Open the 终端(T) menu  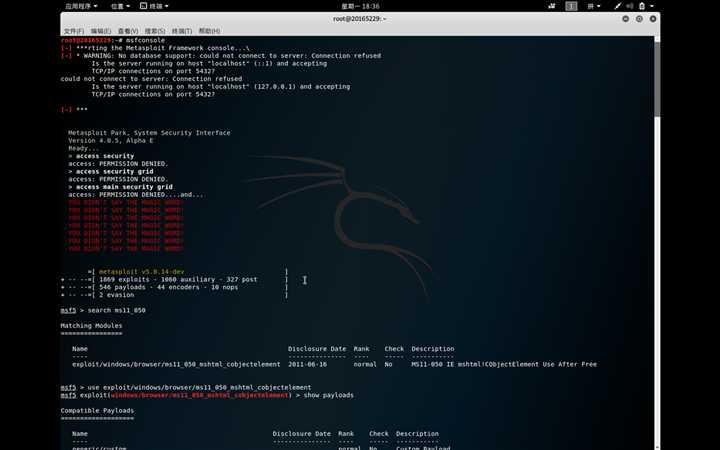[x=182, y=31]
